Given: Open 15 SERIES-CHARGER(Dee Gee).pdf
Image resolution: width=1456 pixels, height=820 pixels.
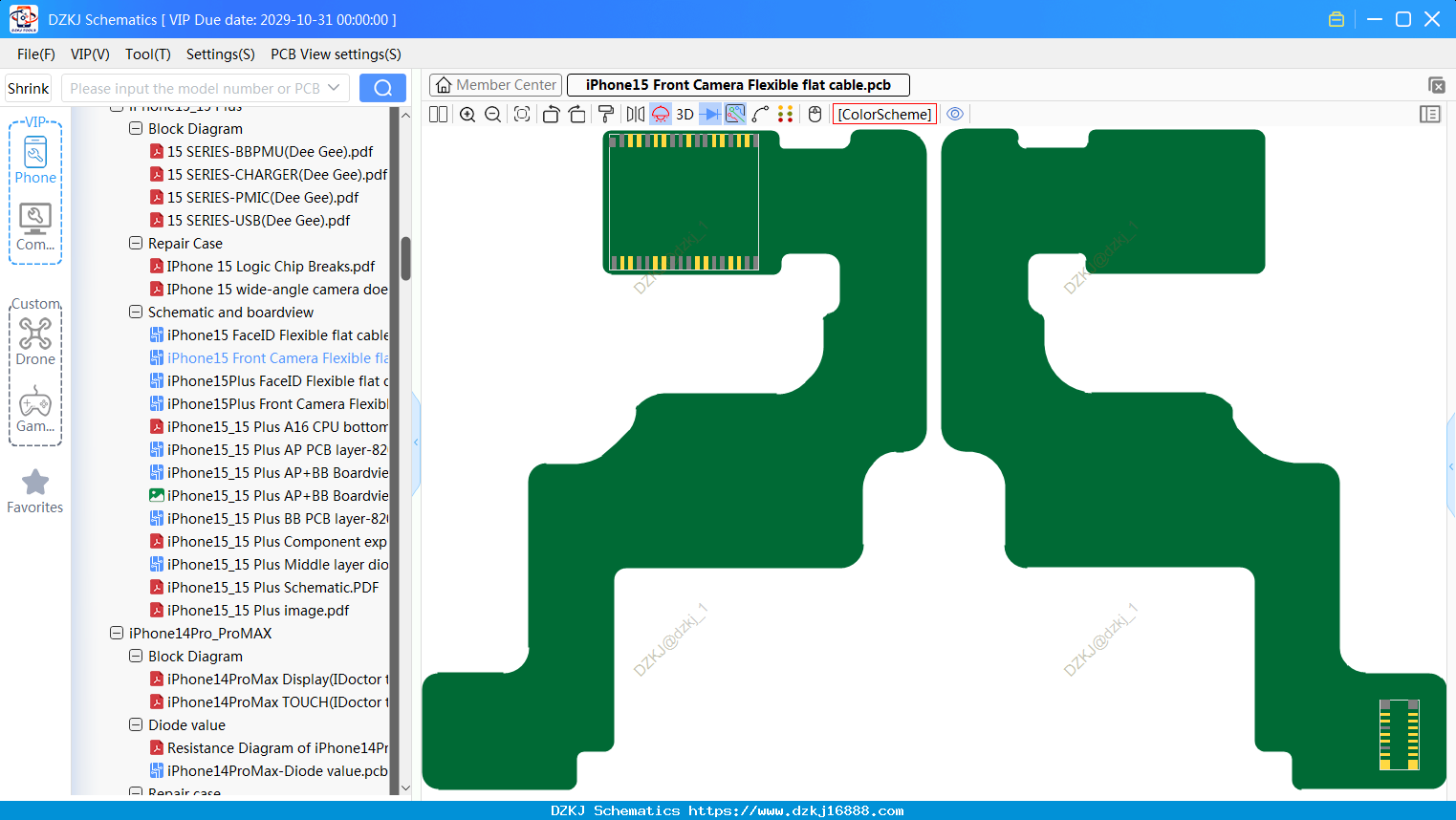Looking at the screenshot, I should point(269,175).
